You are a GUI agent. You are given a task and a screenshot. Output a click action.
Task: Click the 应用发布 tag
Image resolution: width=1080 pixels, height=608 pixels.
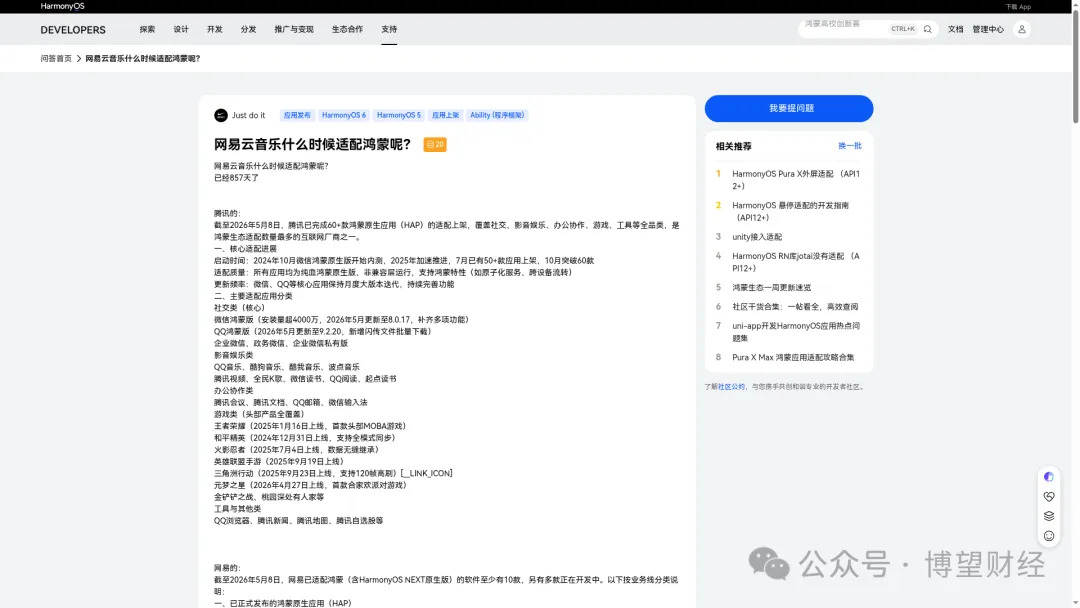click(298, 115)
